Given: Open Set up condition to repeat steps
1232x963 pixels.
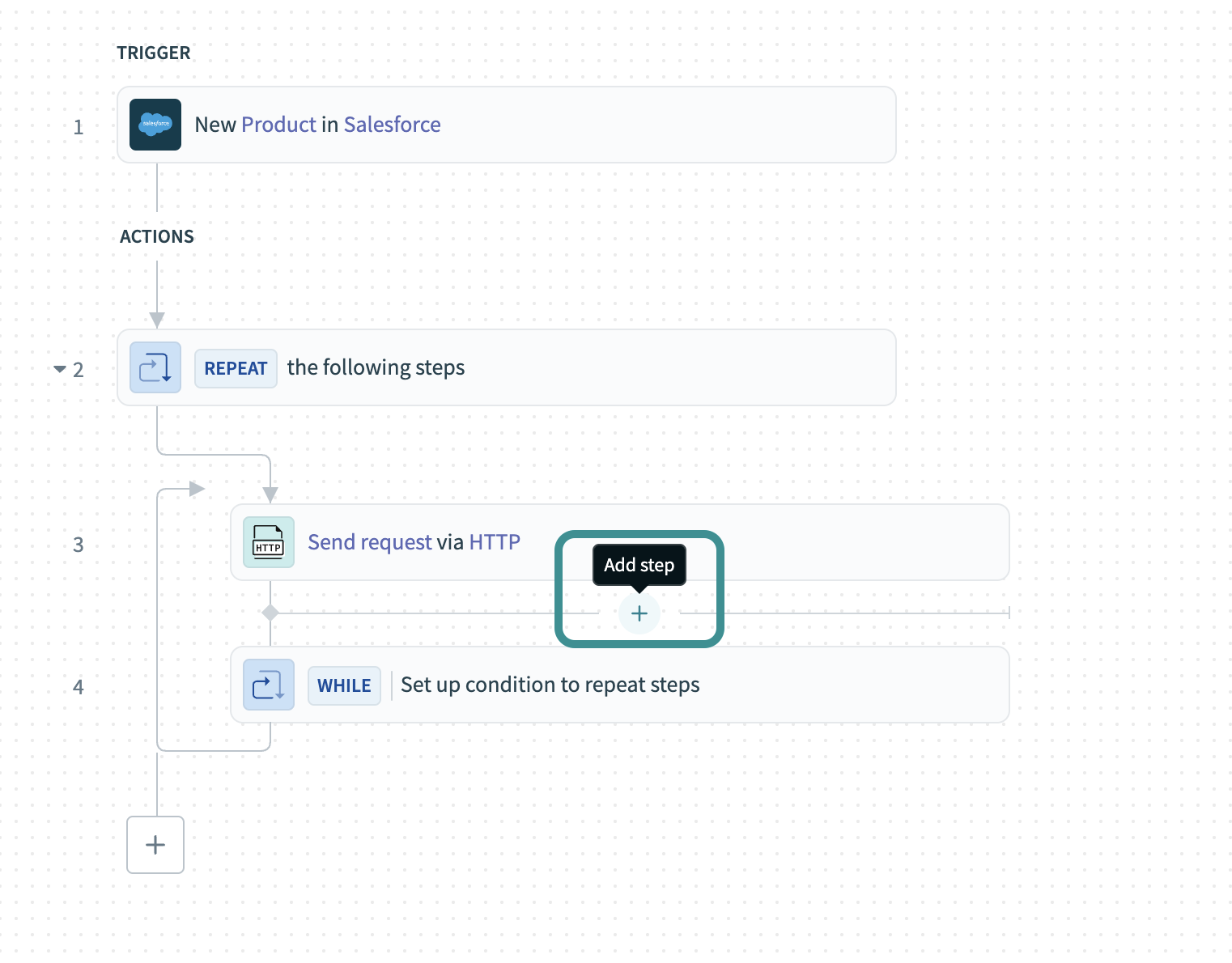Looking at the screenshot, I should tap(550, 685).
